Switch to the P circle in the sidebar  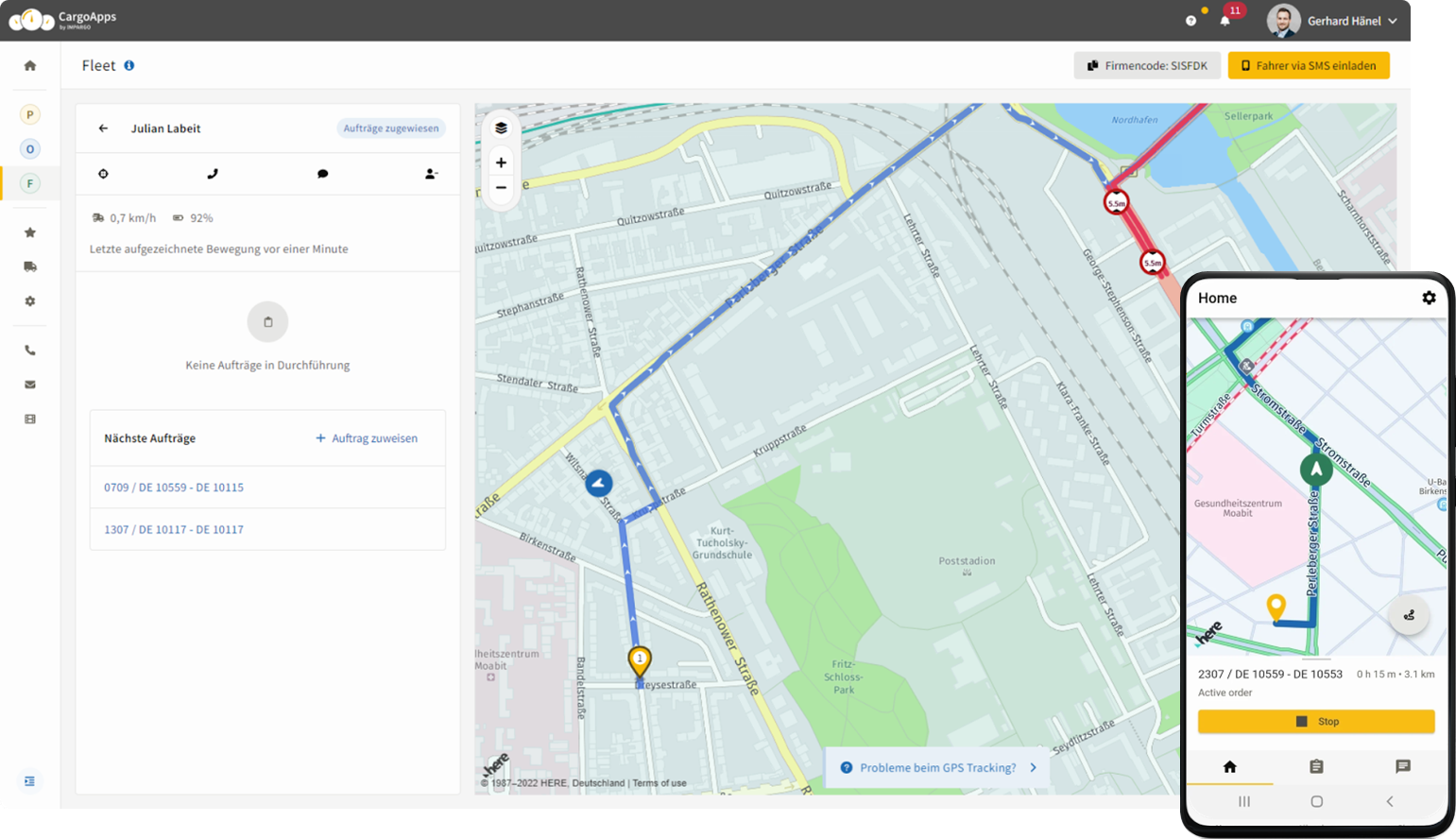pos(29,113)
